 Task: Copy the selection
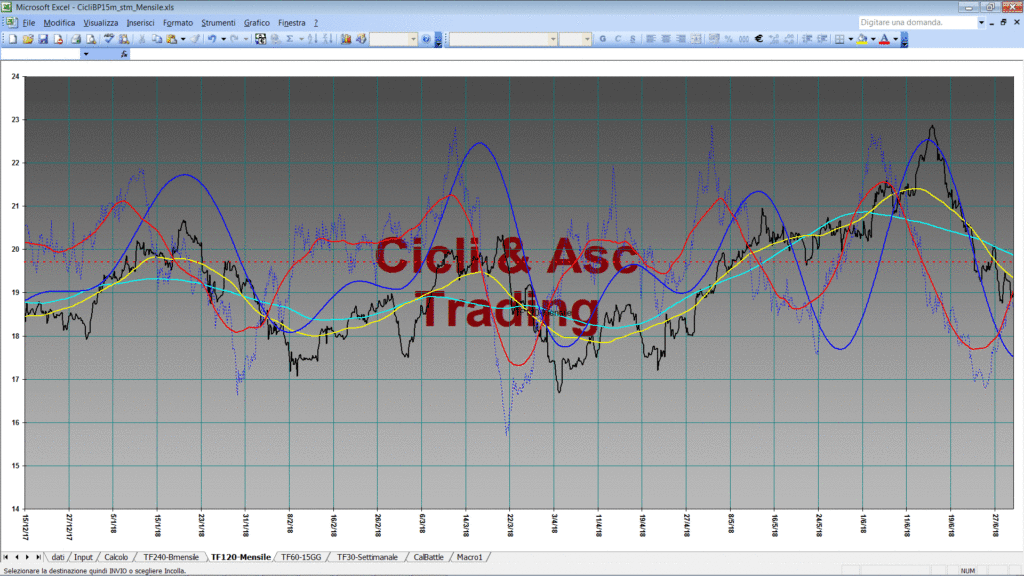(157, 39)
